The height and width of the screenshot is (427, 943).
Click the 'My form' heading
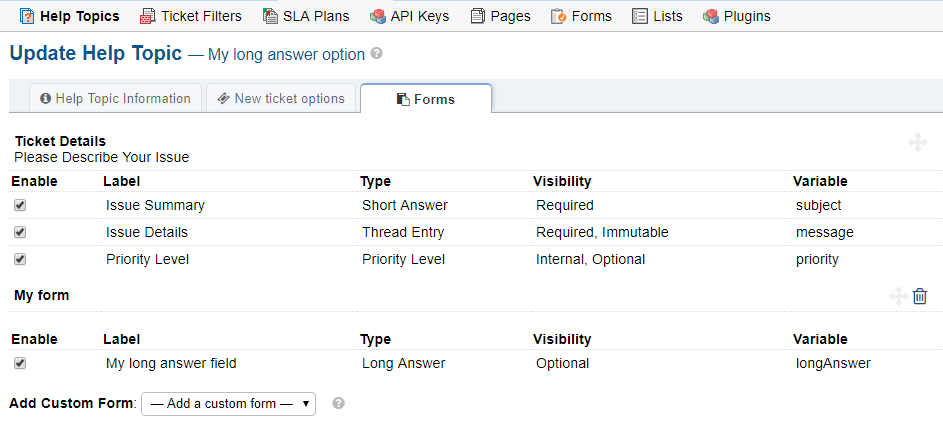[x=41, y=295]
